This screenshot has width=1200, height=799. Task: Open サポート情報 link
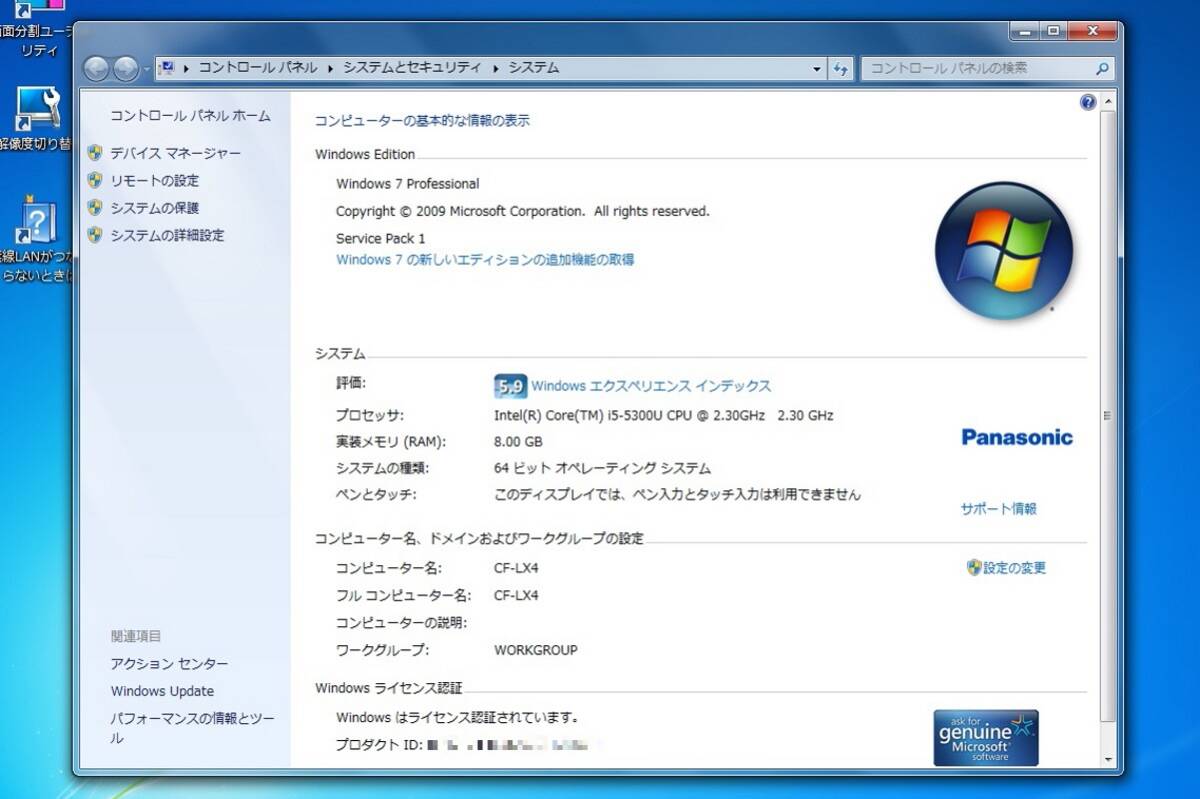[999, 509]
